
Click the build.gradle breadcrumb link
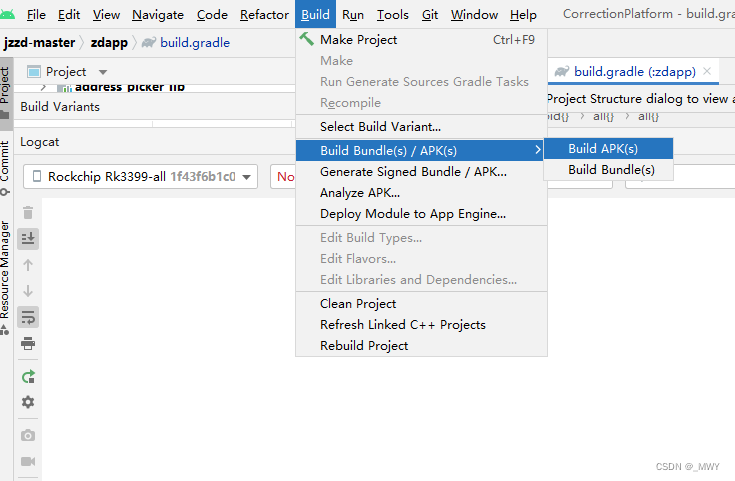(194, 43)
